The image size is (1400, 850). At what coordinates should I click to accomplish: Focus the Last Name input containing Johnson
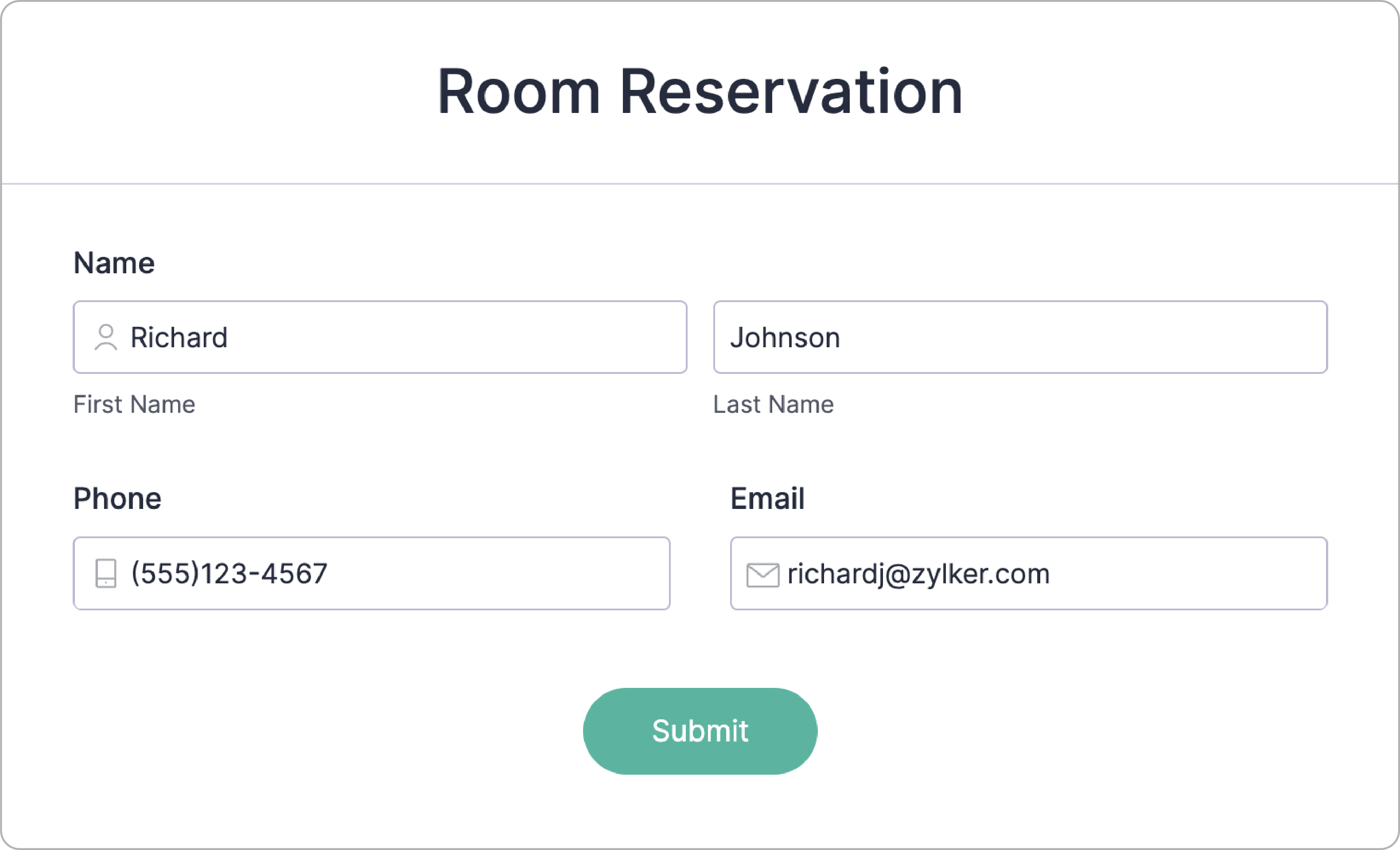(x=1020, y=337)
